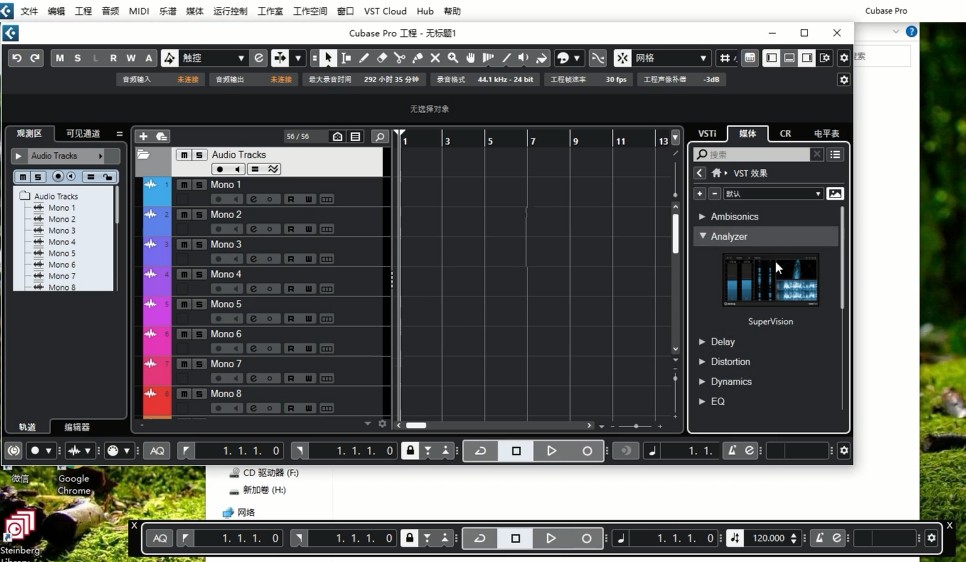Mute the Mono 1 track

point(184,185)
